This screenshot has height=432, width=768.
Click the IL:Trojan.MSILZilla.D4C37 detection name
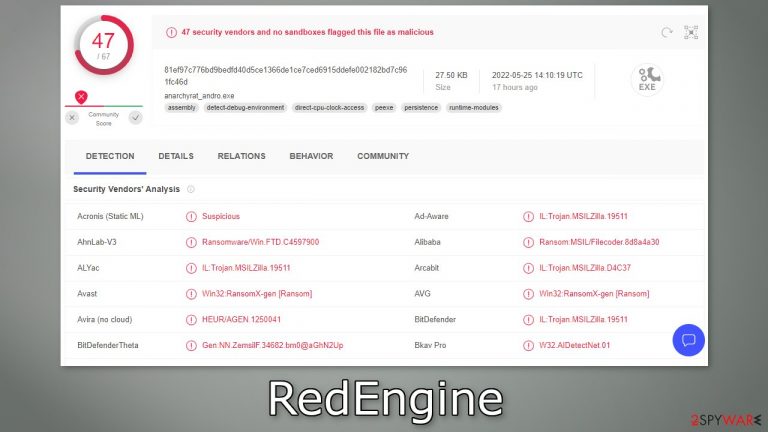coord(585,268)
